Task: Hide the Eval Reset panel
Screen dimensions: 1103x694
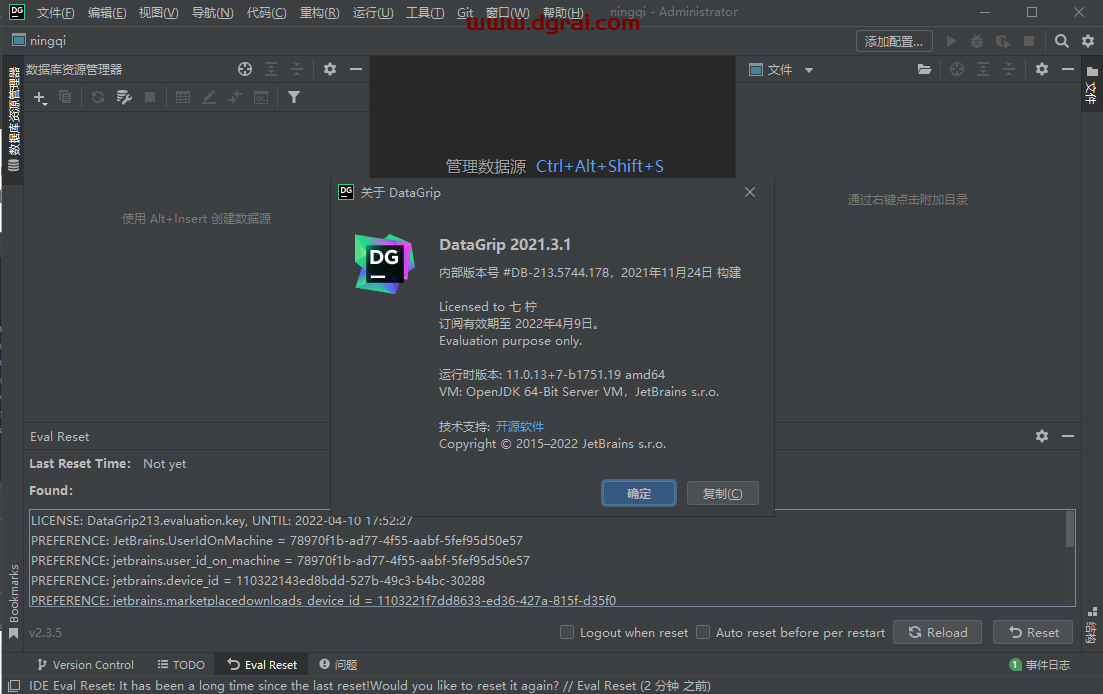Action: tap(1068, 436)
